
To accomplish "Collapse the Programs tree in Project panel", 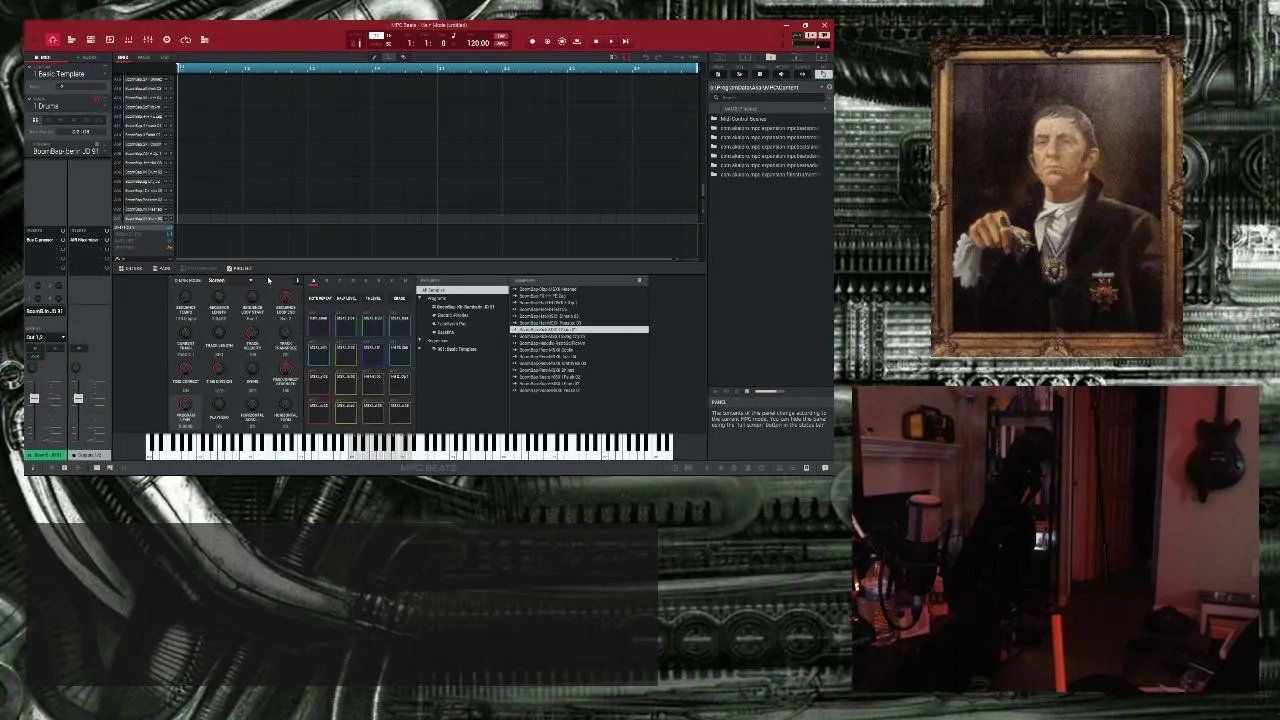I will pyautogui.click(x=421, y=298).
